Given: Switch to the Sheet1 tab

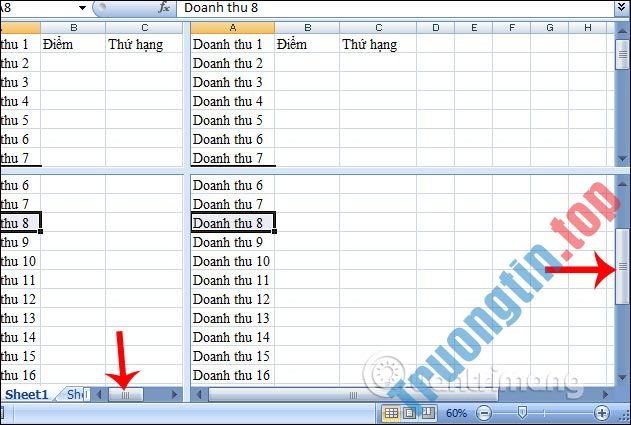Looking at the screenshot, I should click(x=27, y=394).
